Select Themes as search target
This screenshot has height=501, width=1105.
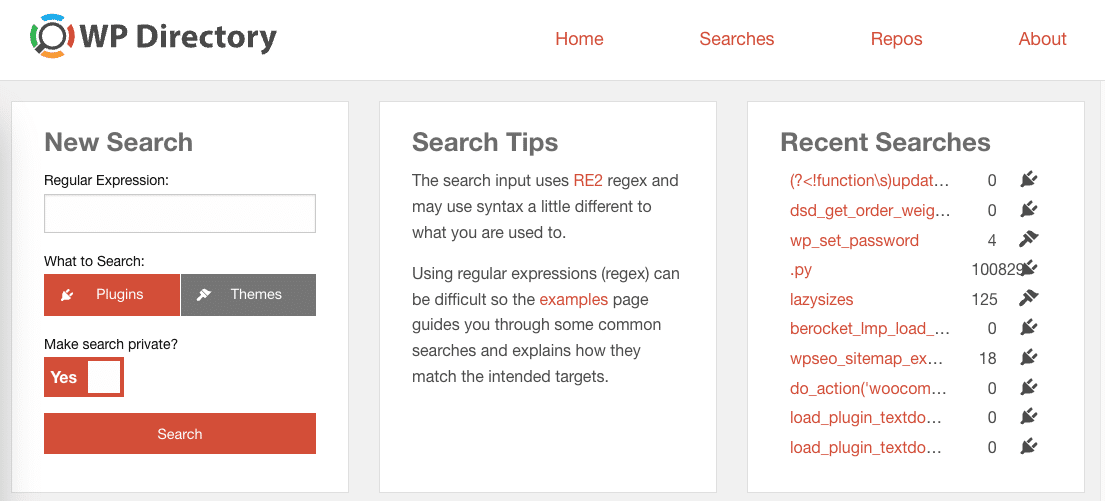click(248, 295)
